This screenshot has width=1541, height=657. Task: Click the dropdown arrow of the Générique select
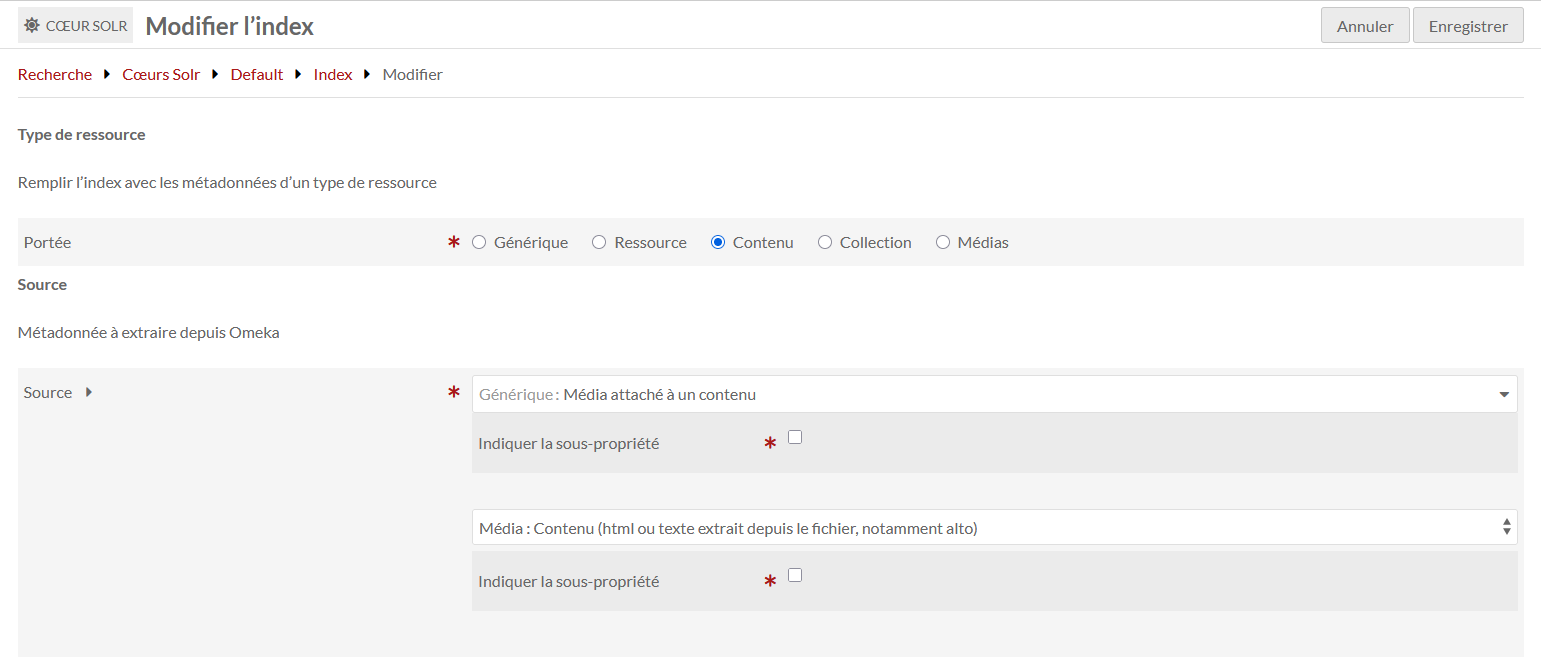[x=1503, y=395]
